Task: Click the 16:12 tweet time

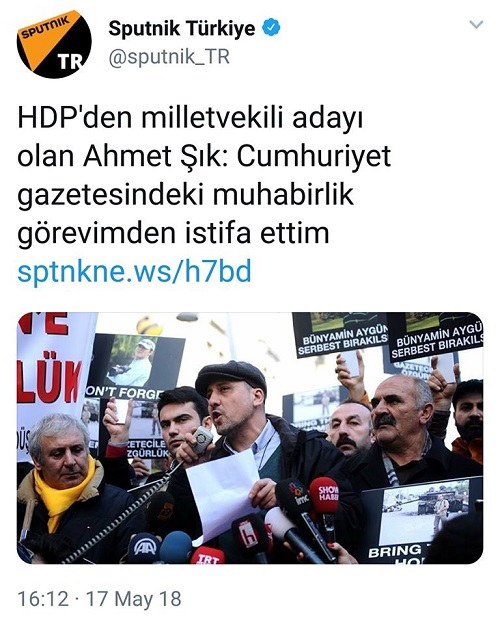Action: coord(43,599)
